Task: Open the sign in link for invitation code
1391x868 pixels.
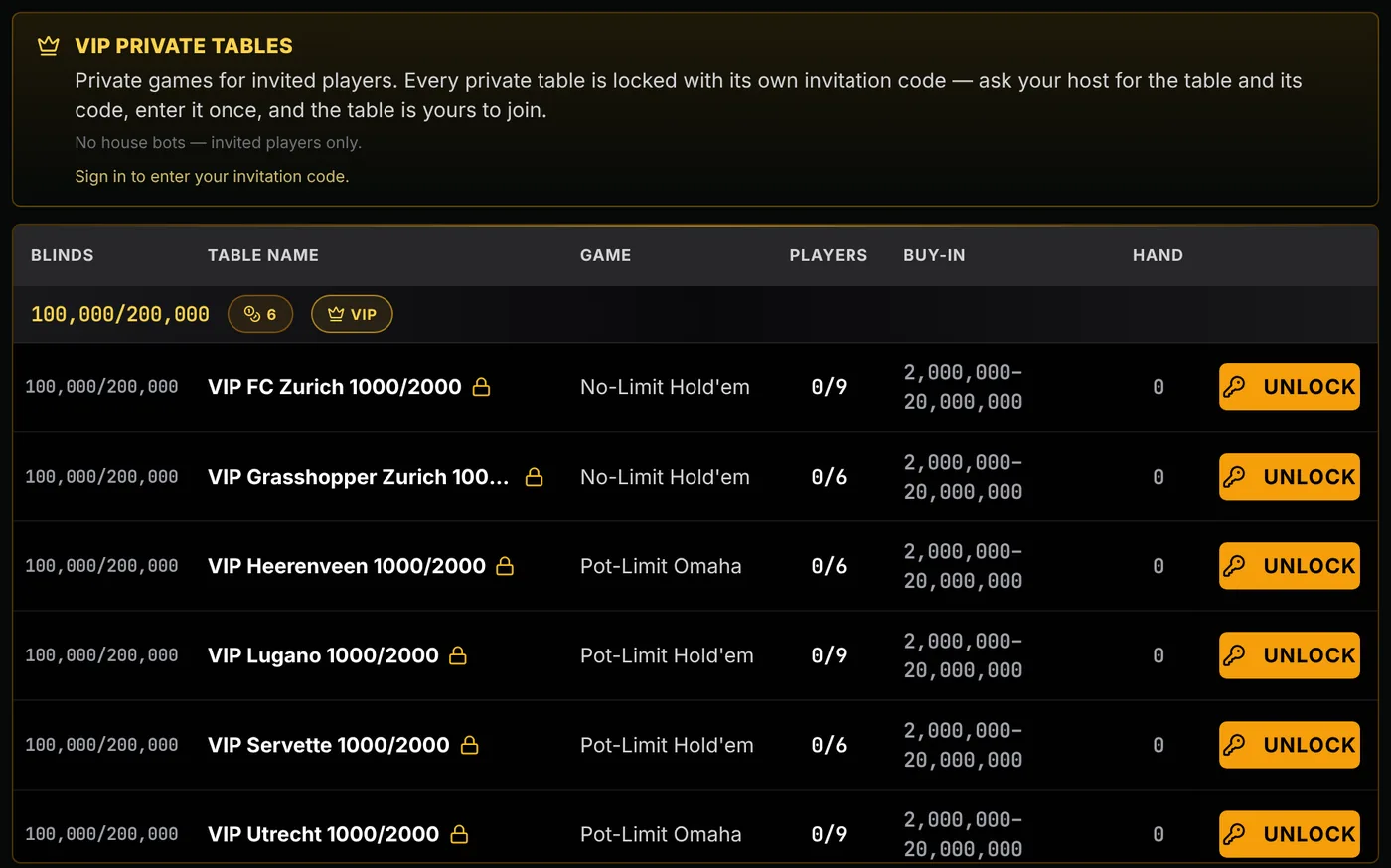Action: 212,176
